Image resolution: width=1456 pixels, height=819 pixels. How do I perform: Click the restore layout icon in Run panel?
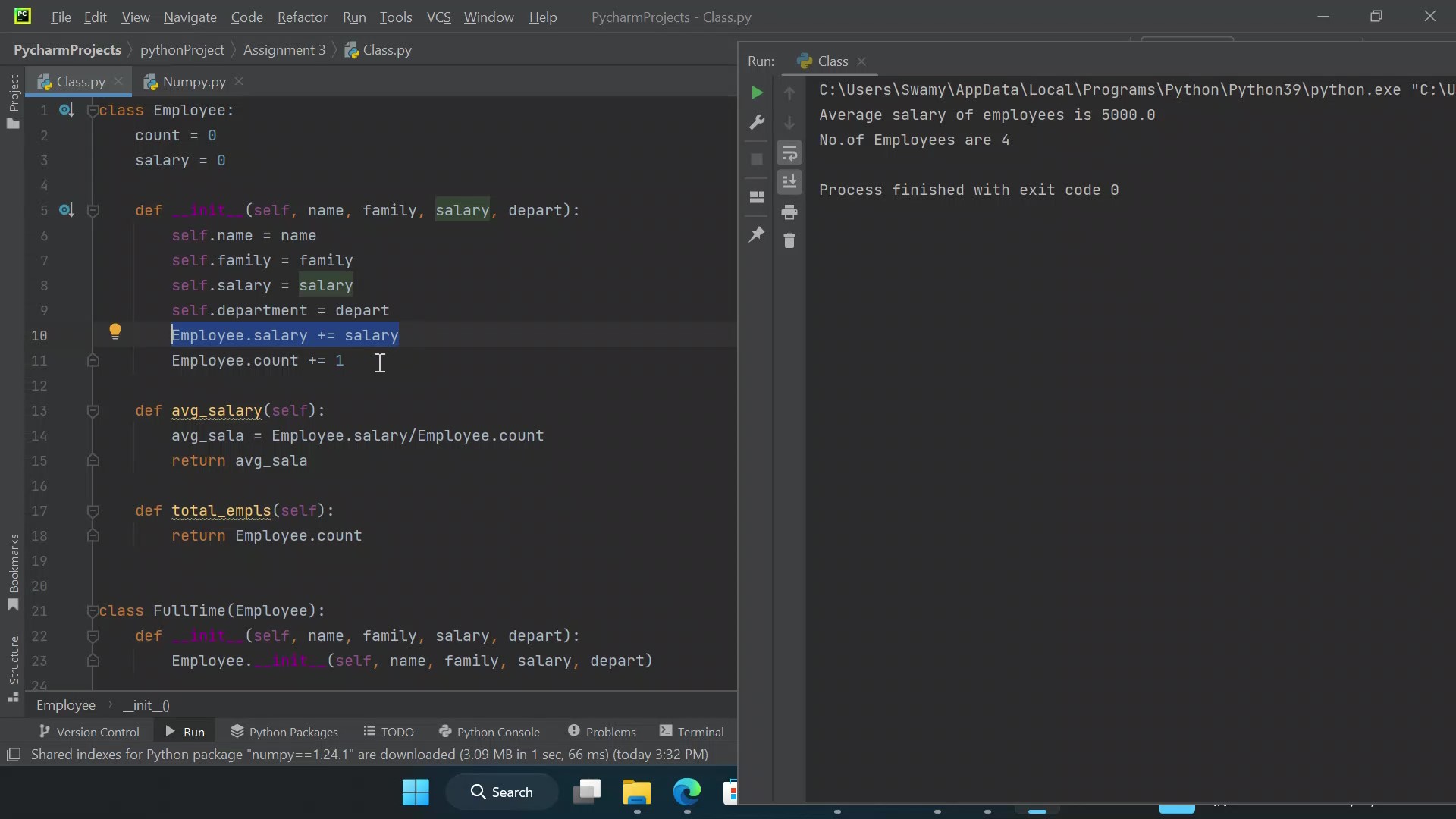757,197
